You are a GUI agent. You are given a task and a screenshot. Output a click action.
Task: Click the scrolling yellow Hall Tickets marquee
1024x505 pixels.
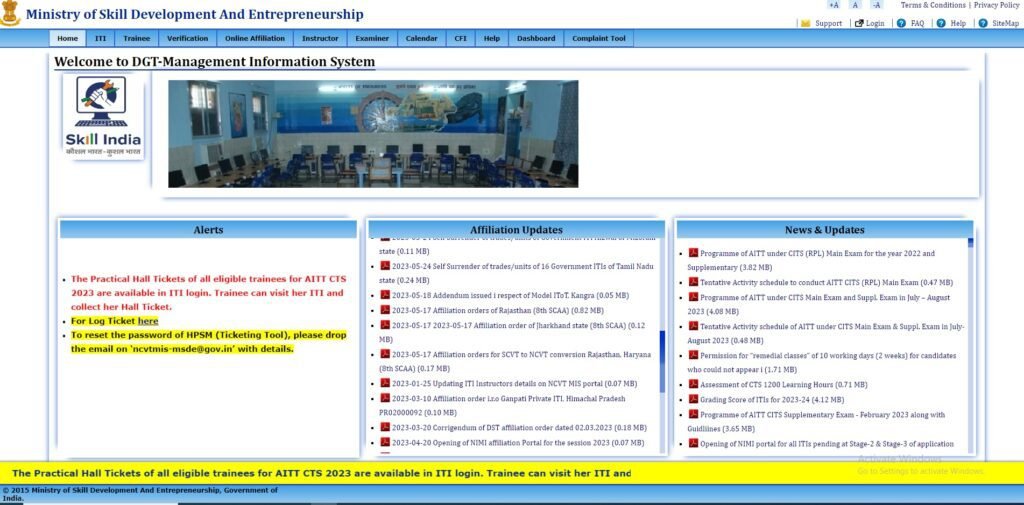tap(321, 473)
